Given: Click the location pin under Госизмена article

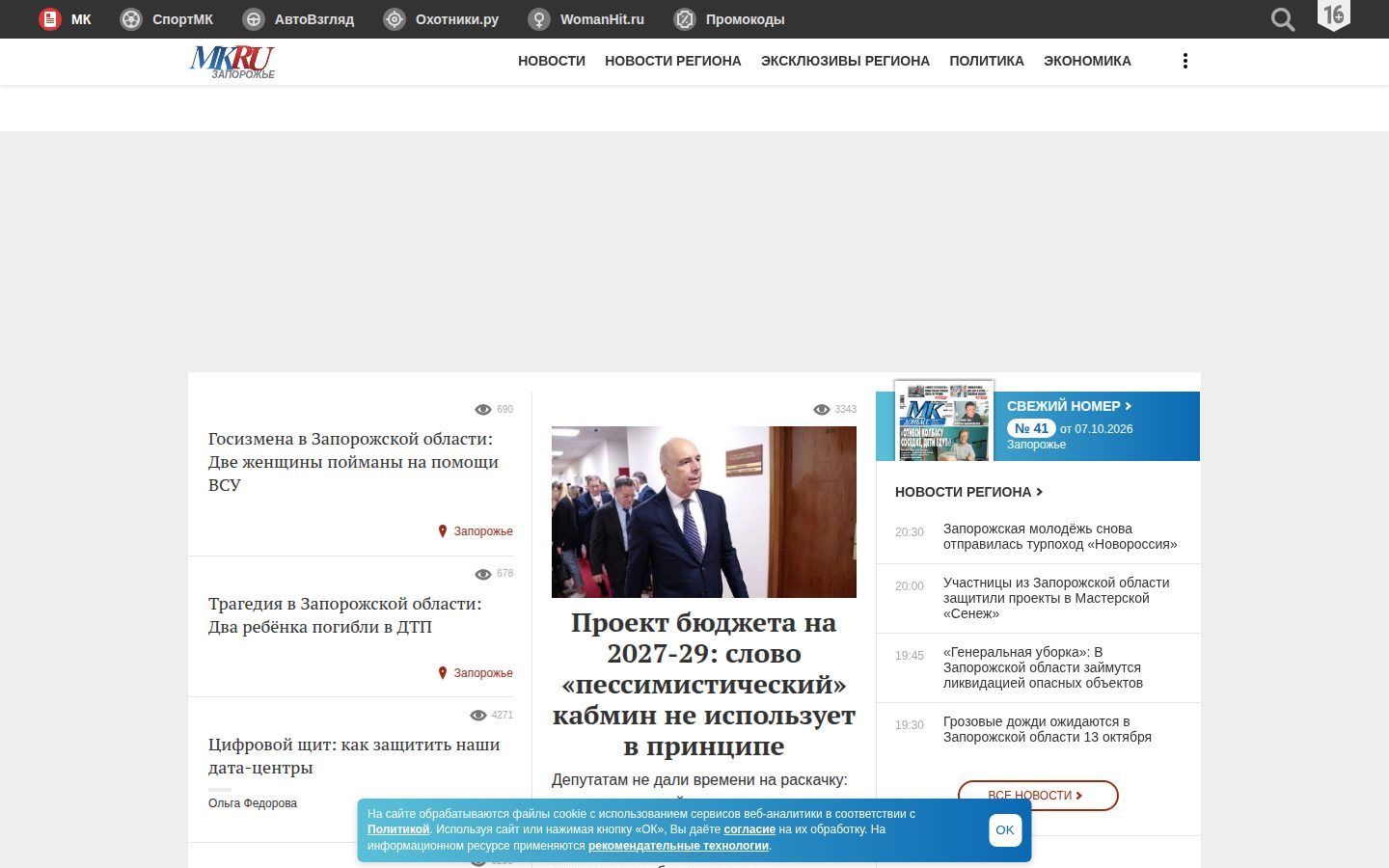Looking at the screenshot, I should (443, 531).
